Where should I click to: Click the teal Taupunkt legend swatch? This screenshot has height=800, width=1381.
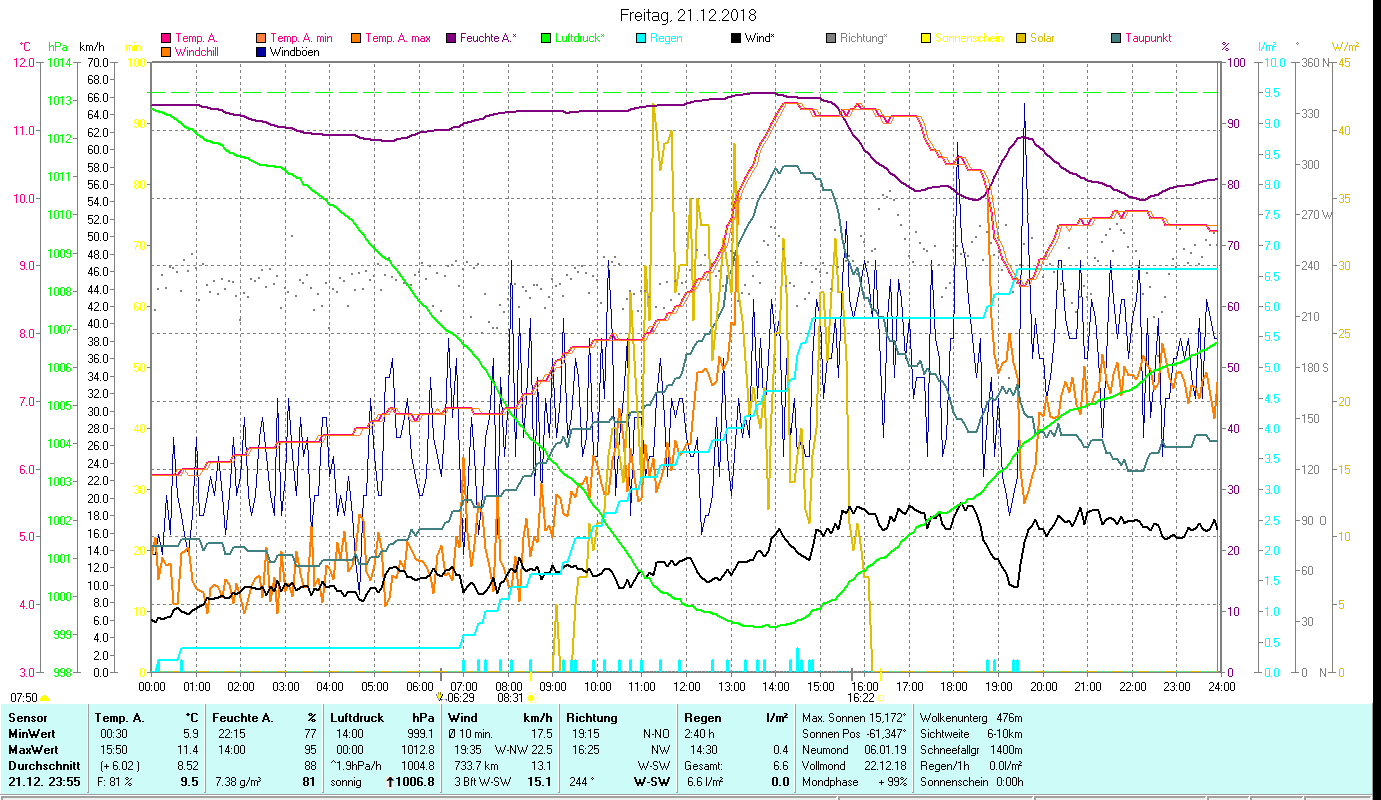click(1116, 38)
